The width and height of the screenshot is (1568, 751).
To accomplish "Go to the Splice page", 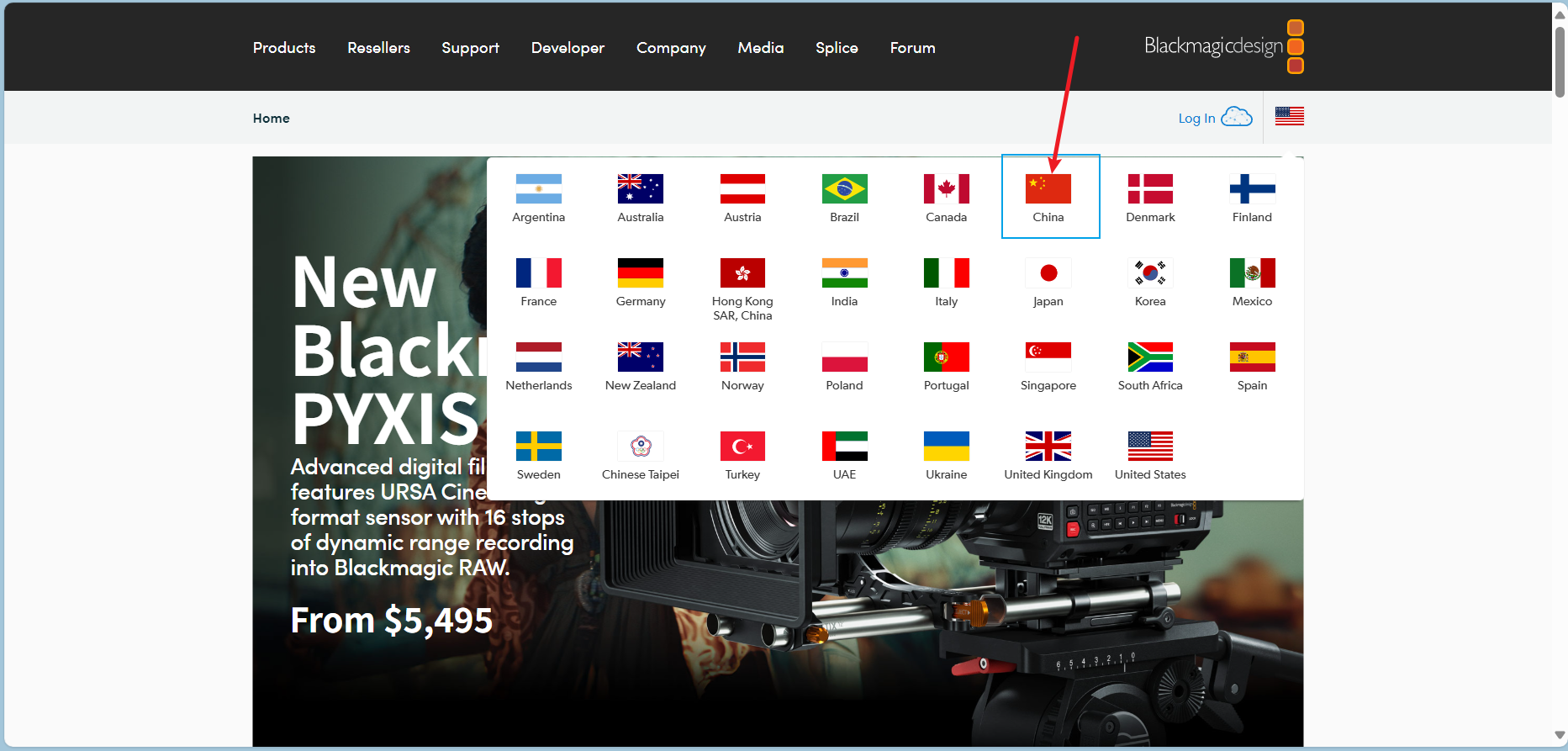I will 837,48.
